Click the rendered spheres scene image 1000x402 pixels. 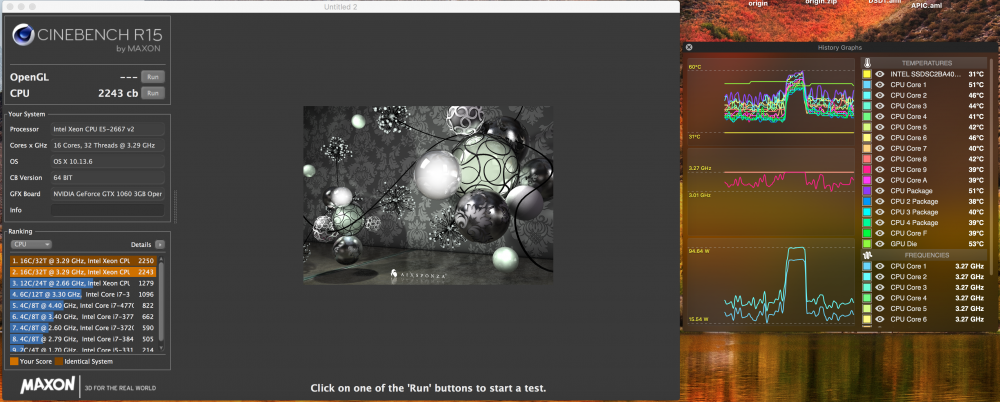point(428,195)
